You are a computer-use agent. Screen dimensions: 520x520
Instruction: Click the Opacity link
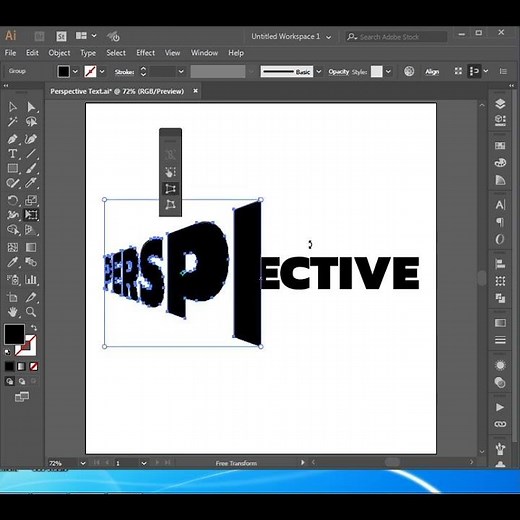[x=339, y=72]
